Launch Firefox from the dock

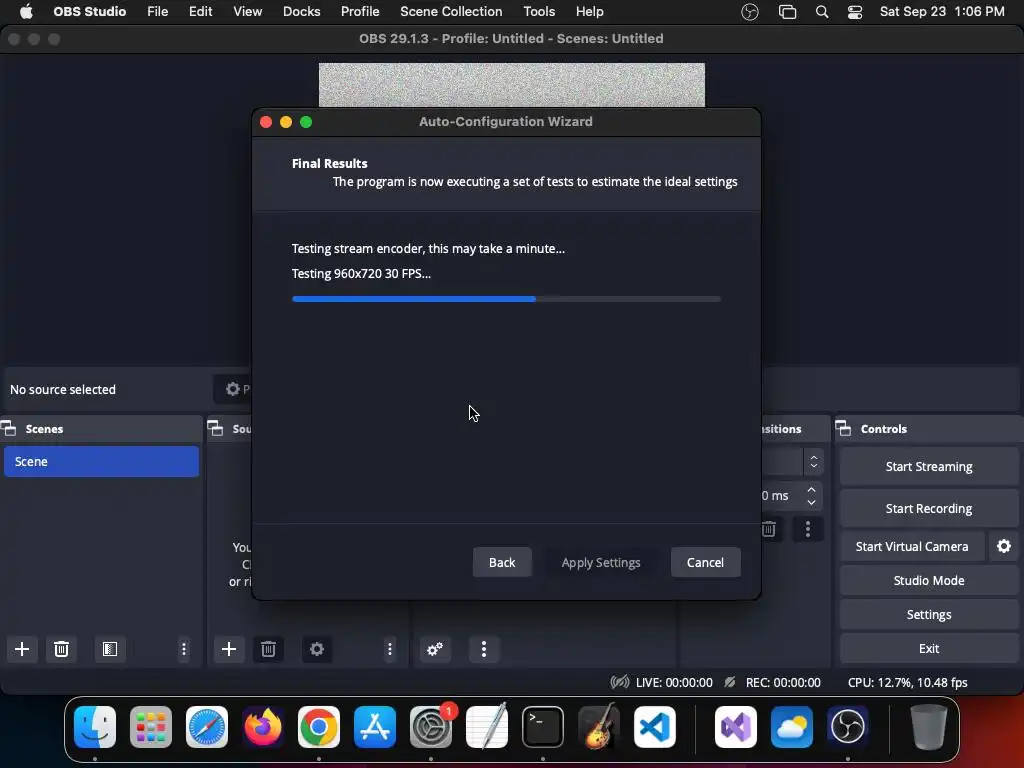(x=263, y=726)
